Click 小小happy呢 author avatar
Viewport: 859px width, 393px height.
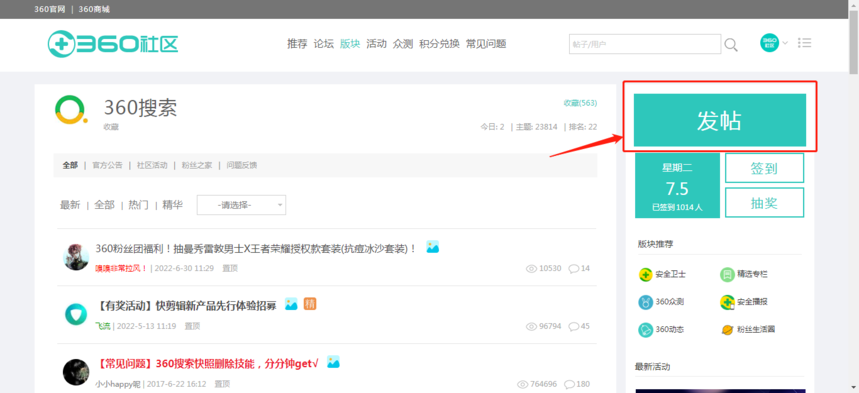click(x=76, y=372)
